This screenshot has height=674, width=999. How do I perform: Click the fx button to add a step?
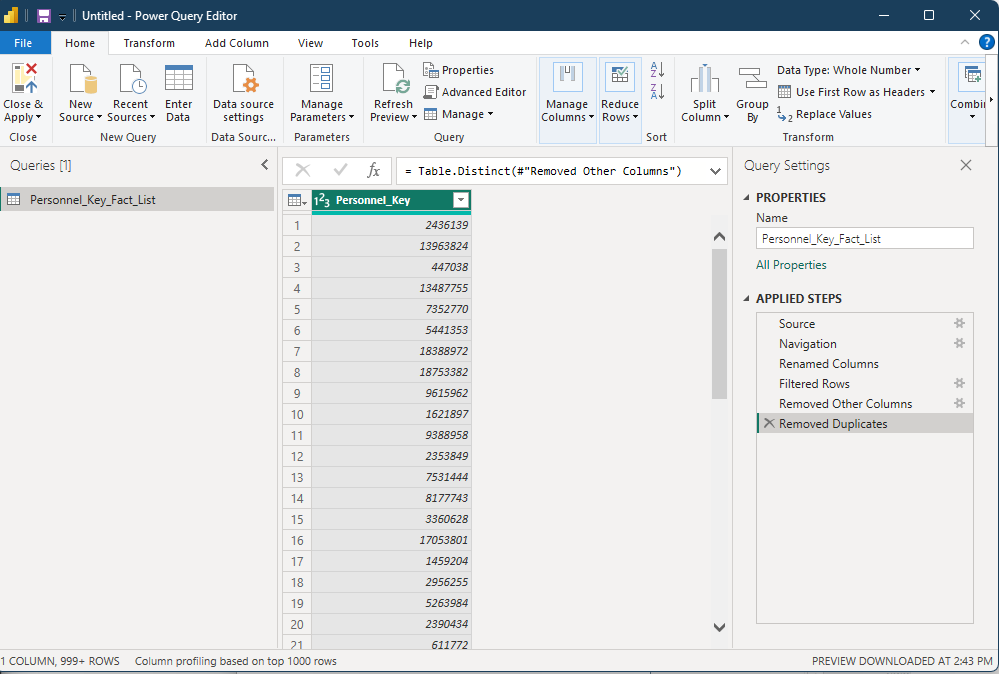(x=374, y=170)
